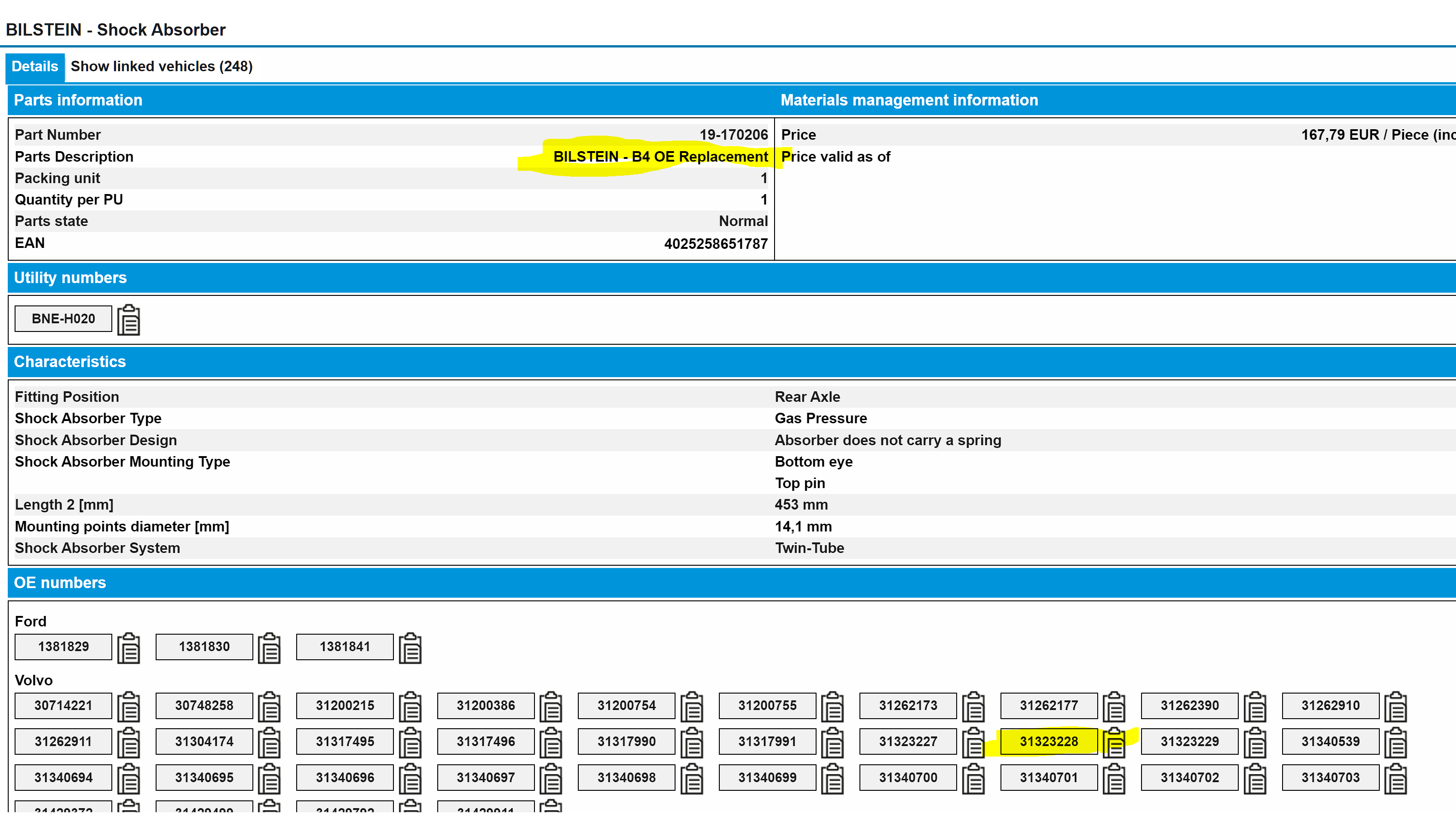Viewport: 1456px width, 815px height.
Task: Open the Details tab
Action: coord(35,67)
